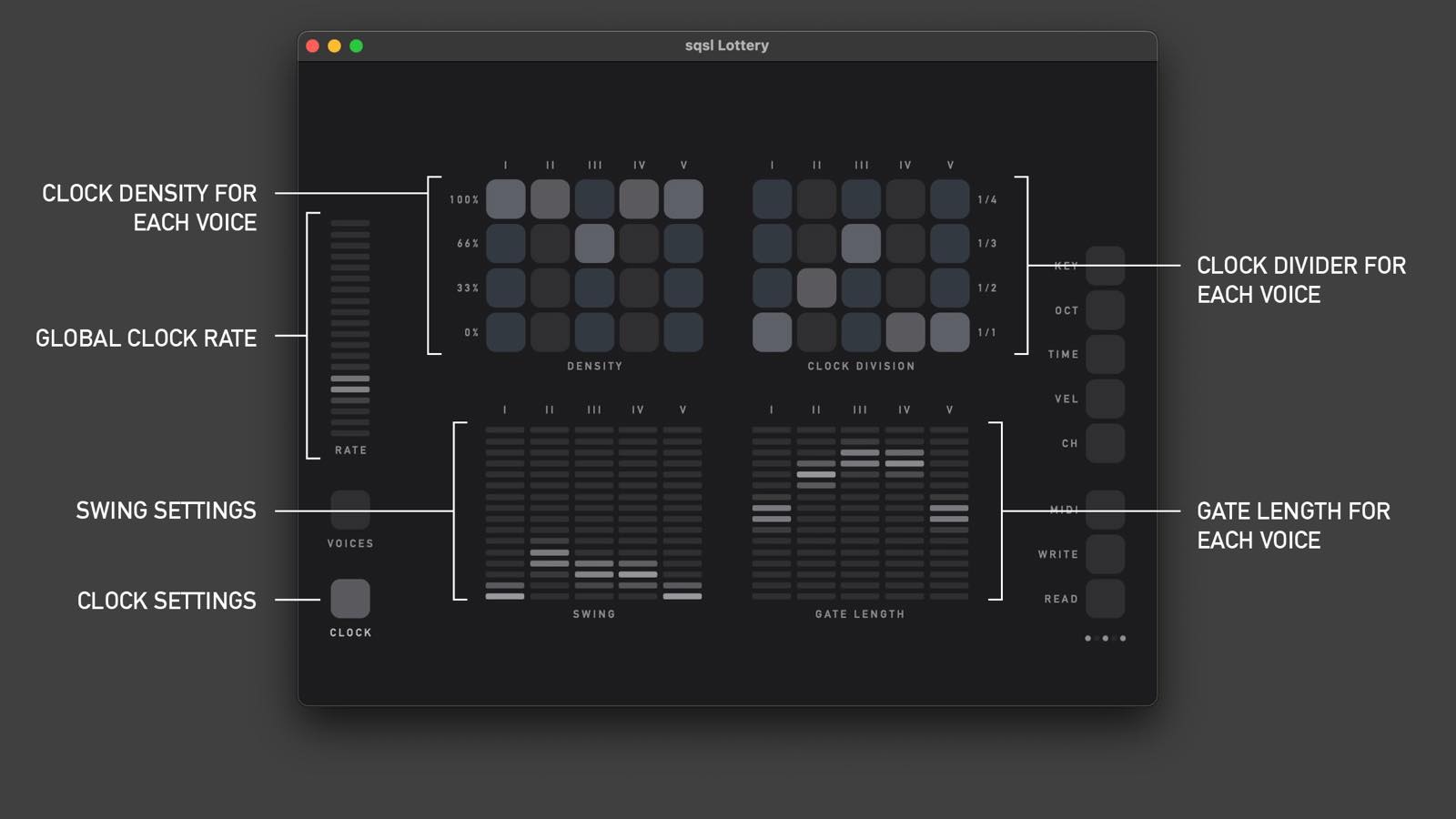Viewport: 1456px width, 819px height.
Task: Adjust the swing slider for voice III
Action: [x=594, y=513]
